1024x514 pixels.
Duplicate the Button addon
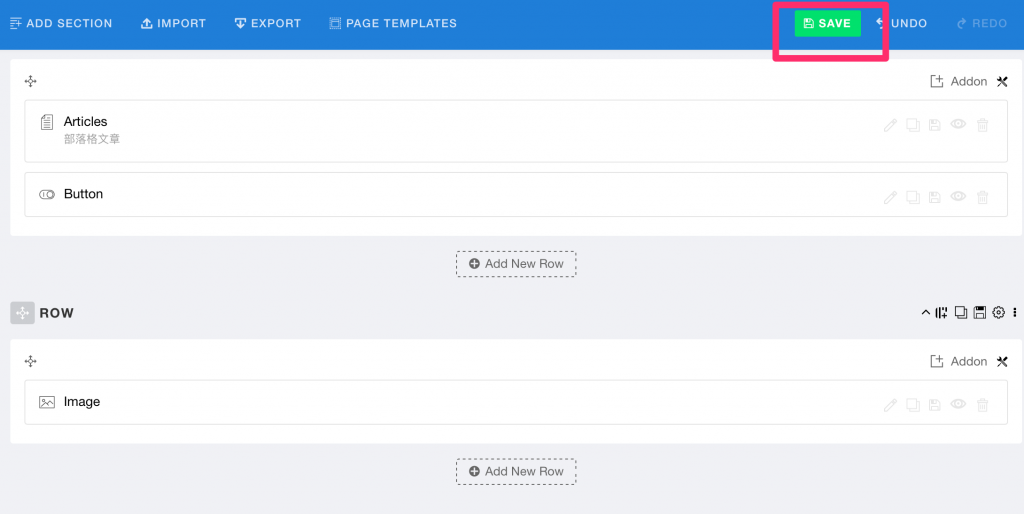pos(912,197)
